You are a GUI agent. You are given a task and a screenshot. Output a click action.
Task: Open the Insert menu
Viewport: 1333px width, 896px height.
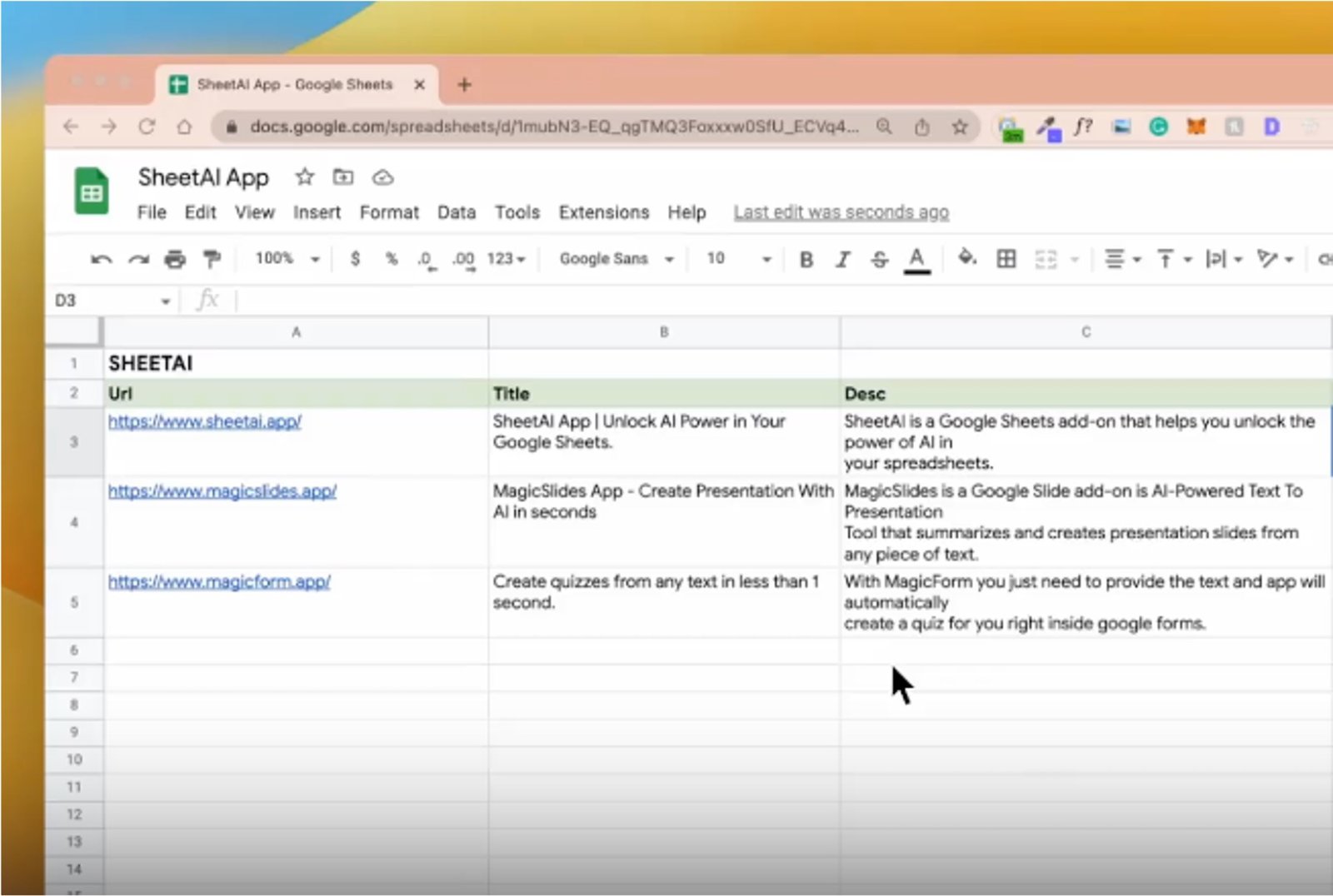tap(317, 212)
